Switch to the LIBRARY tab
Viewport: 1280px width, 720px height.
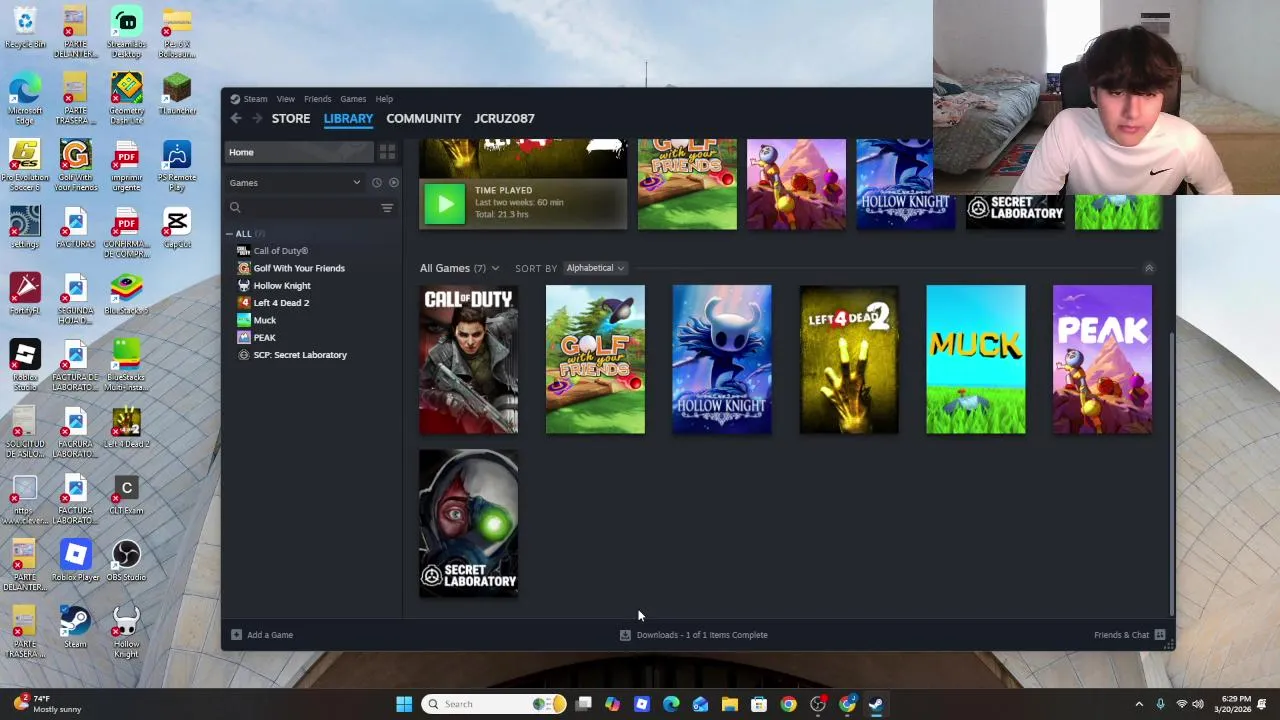tap(348, 118)
